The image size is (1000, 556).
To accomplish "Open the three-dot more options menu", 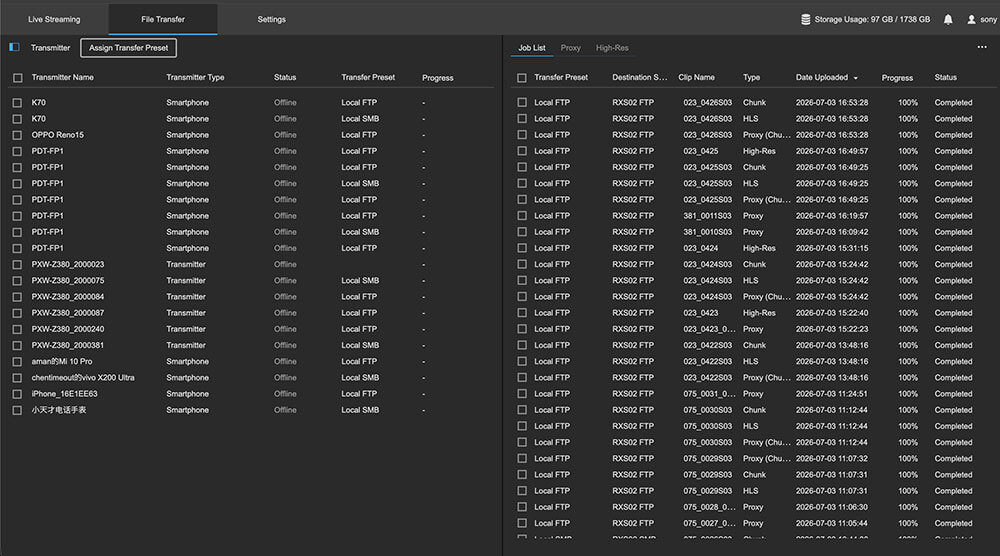I will (982, 47).
